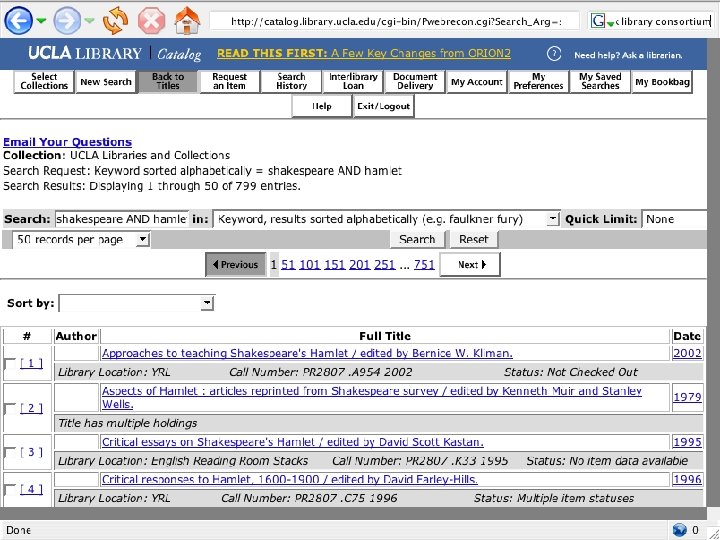
Task: Click the Next page button
Action: point(470,264)
